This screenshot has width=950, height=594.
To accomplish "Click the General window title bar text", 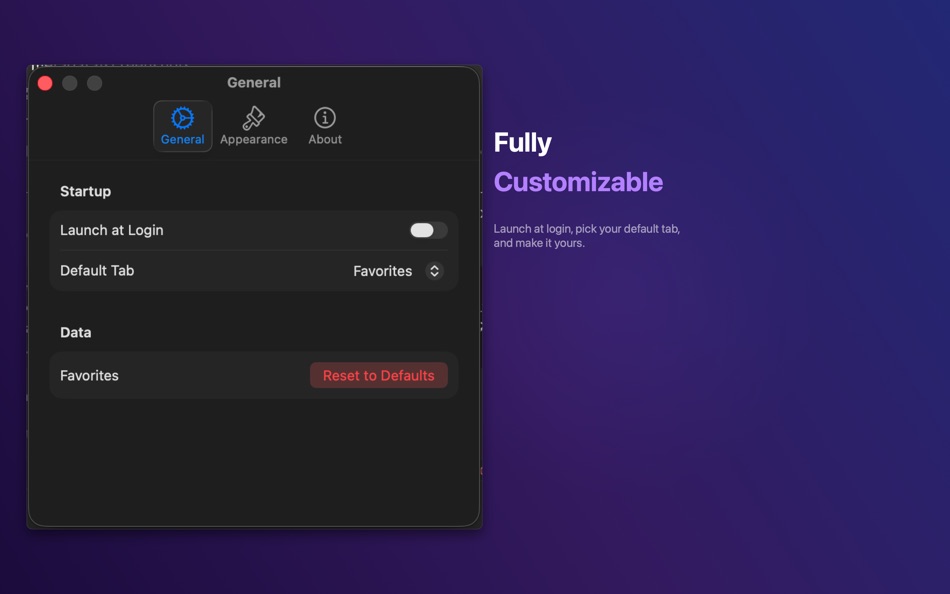I will pos(253,82).
